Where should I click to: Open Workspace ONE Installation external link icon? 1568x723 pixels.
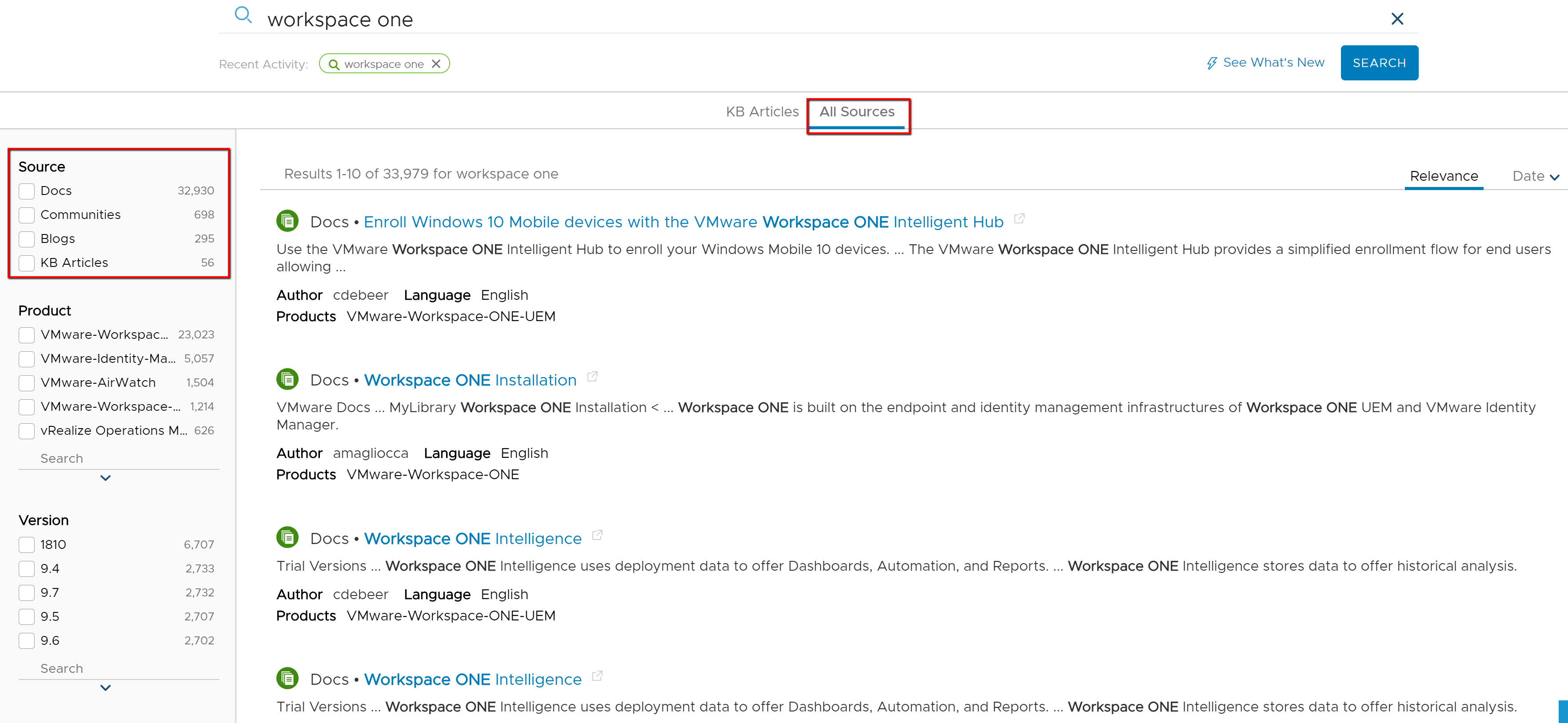592,377
